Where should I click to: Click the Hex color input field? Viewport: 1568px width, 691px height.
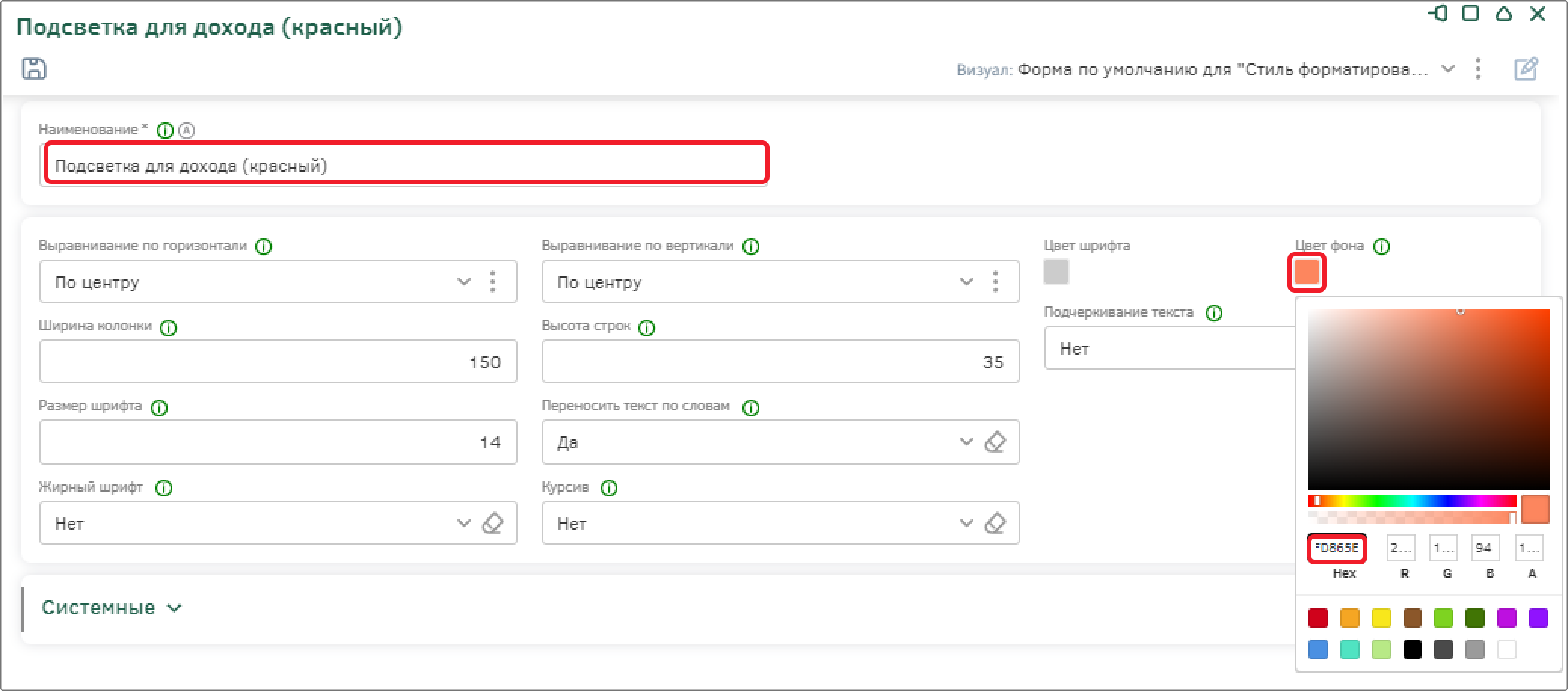1337,548
